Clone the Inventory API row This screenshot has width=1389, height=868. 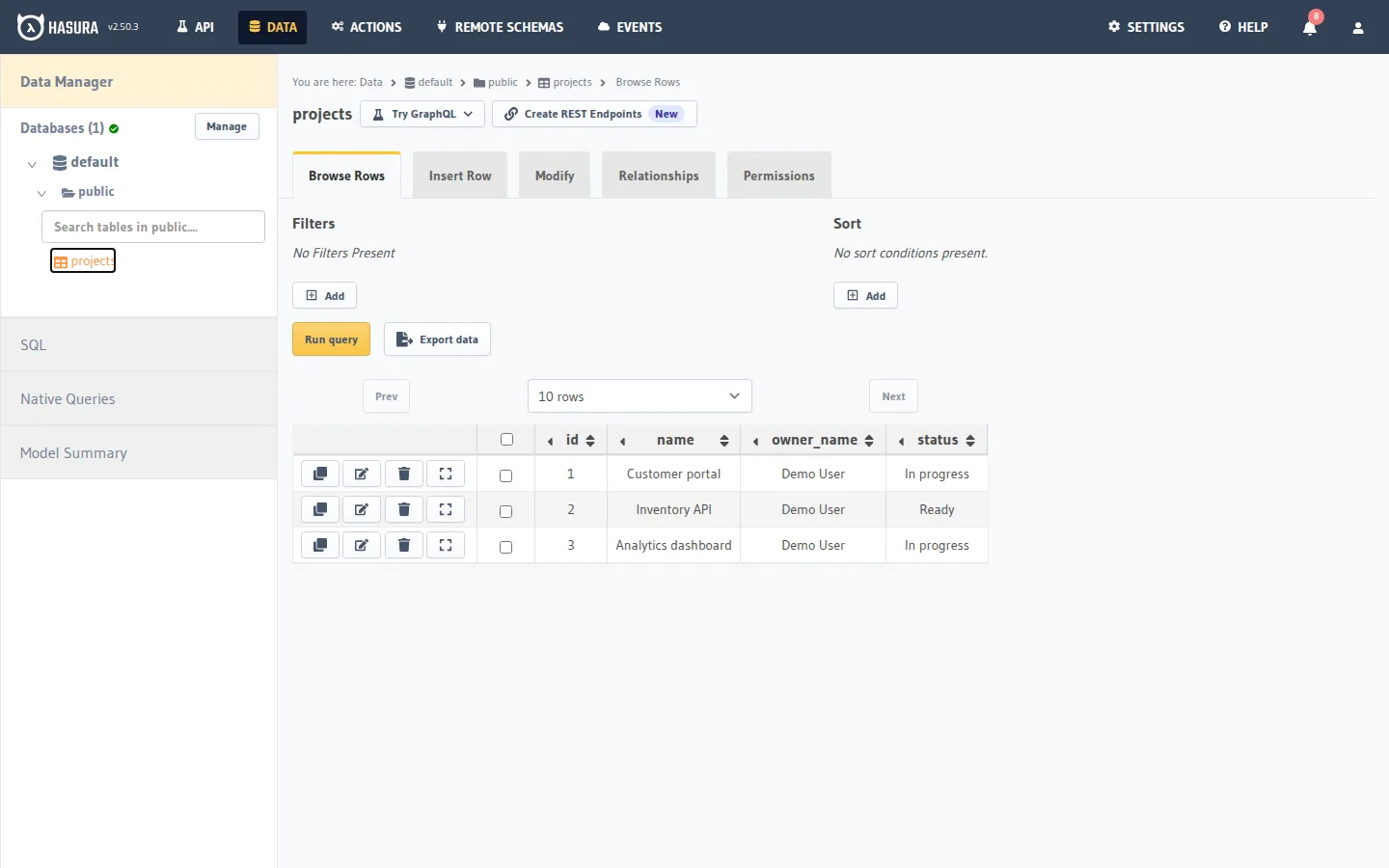click(320, 509)
